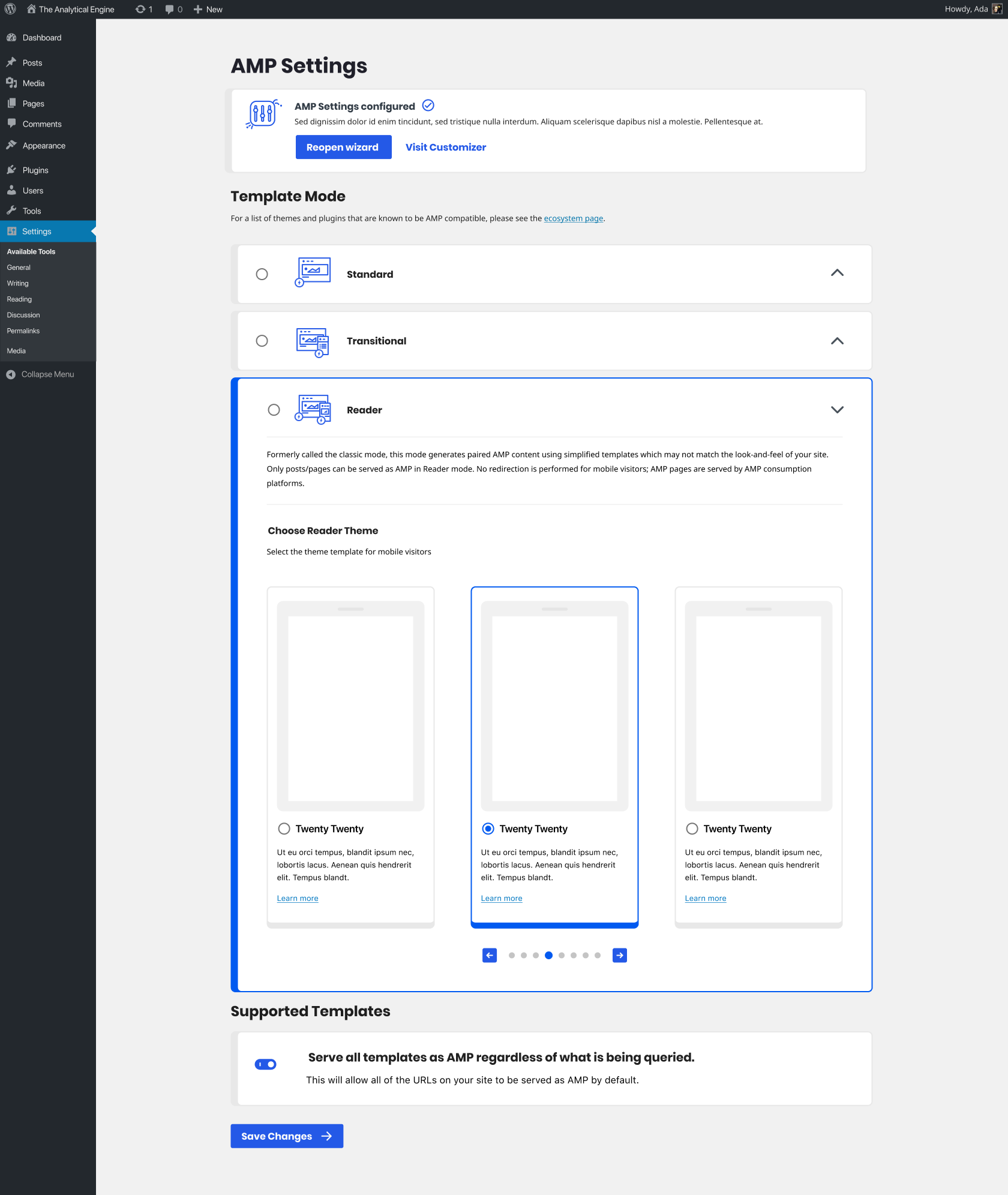Click the Plugins plug icon
Viewport: 1008px width, 1195px height.
[x=11, y=170]
